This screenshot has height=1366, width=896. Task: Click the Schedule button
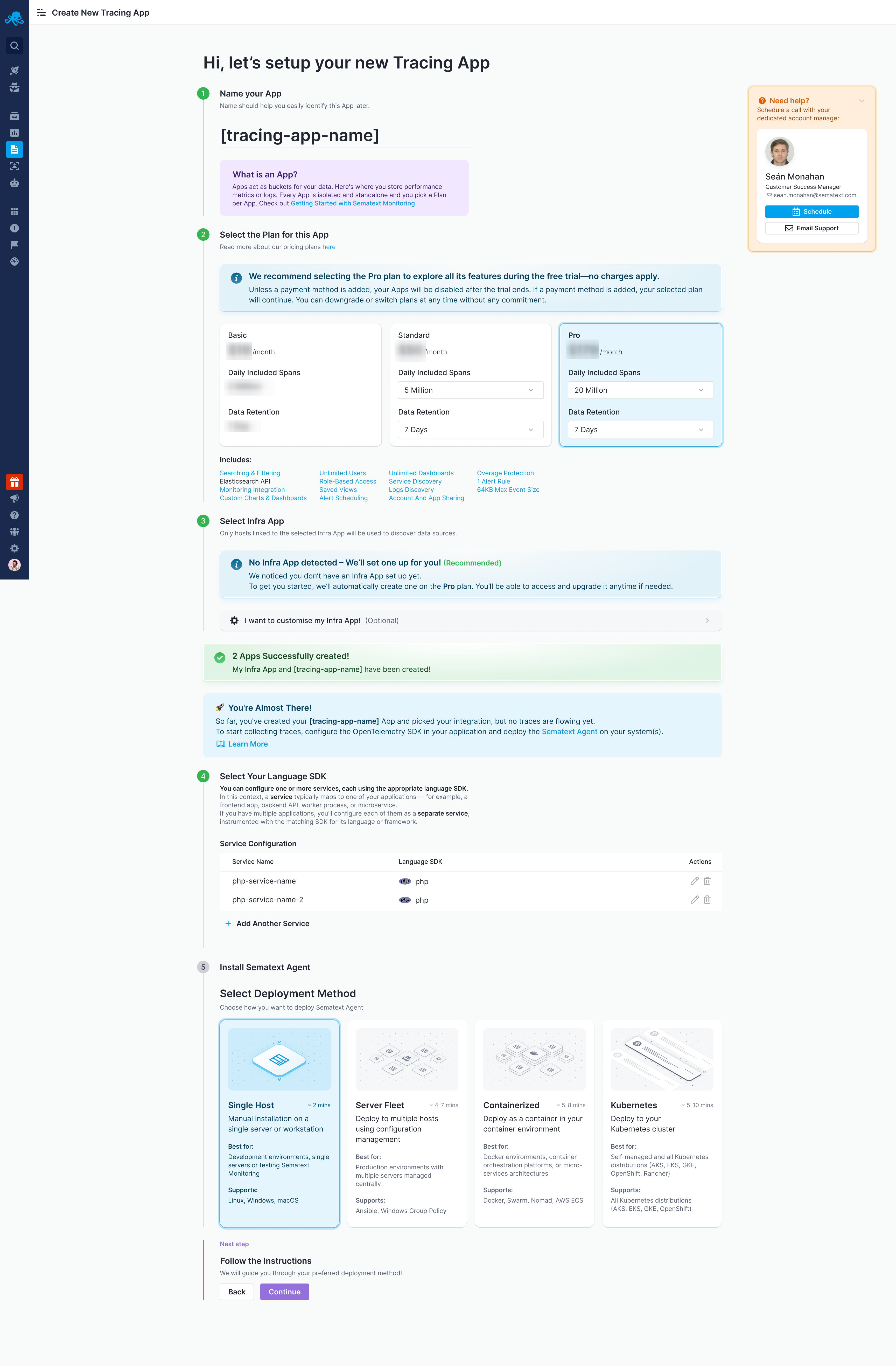point(811,212)
